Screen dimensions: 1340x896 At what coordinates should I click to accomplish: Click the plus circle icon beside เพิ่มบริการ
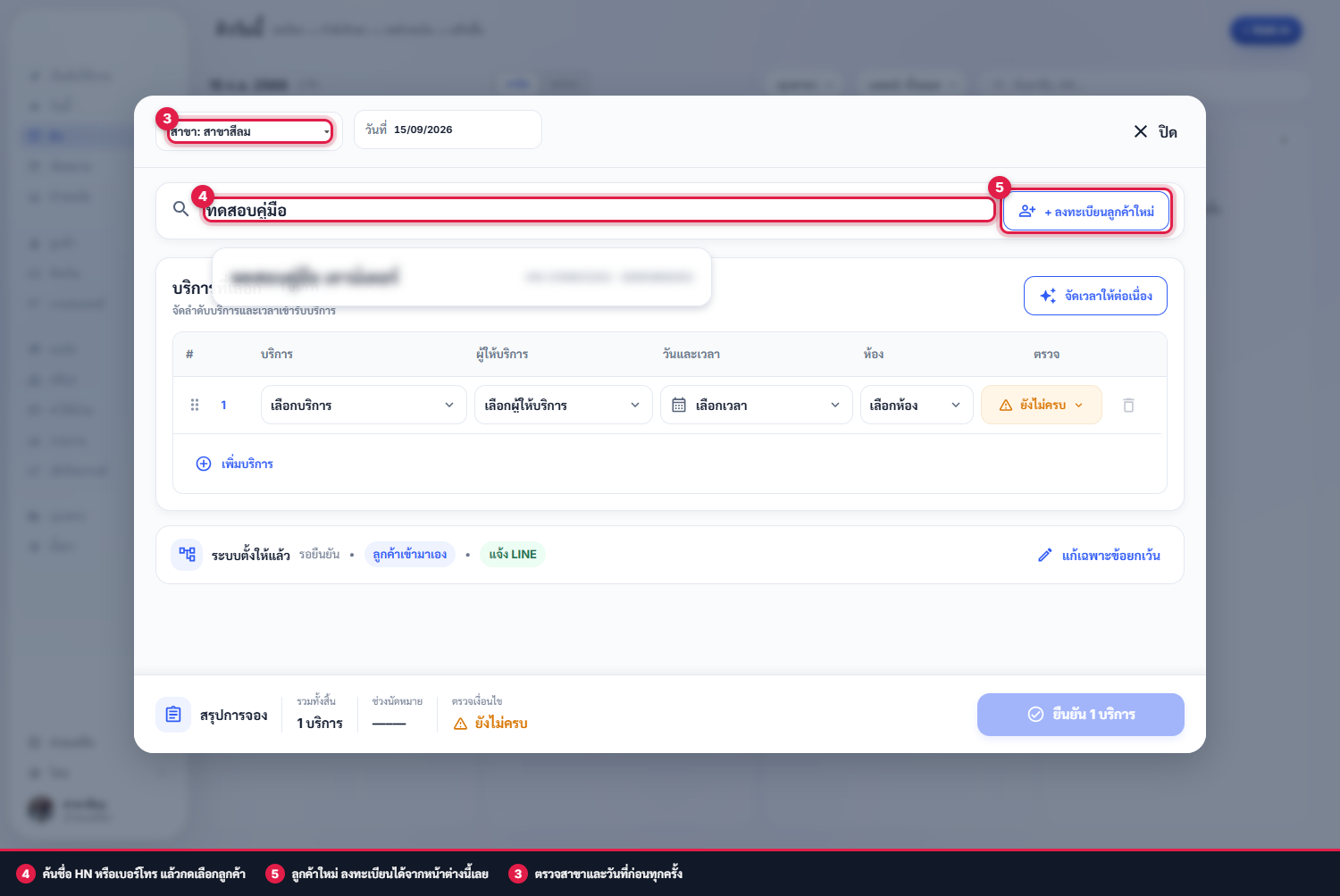click(204, 464)
